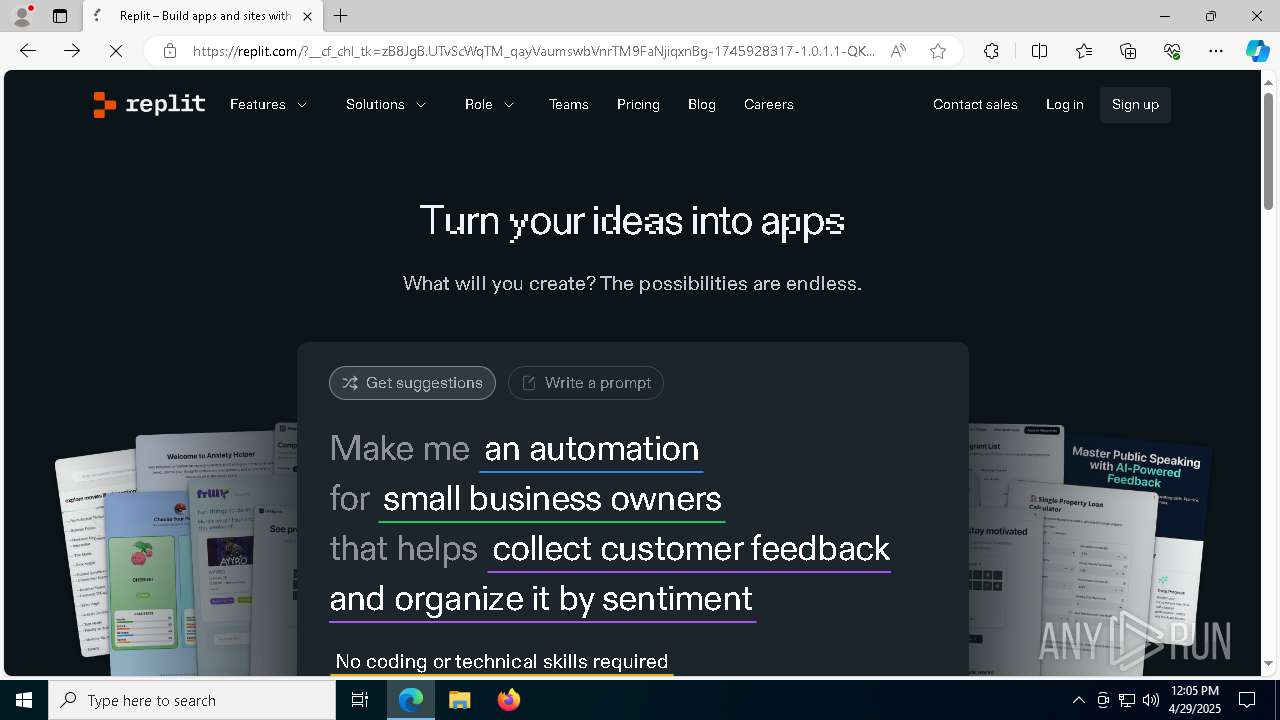This screenshot has height=720, width=1280.
Task: Open the Edge profile icon
Action: (22, 16)
